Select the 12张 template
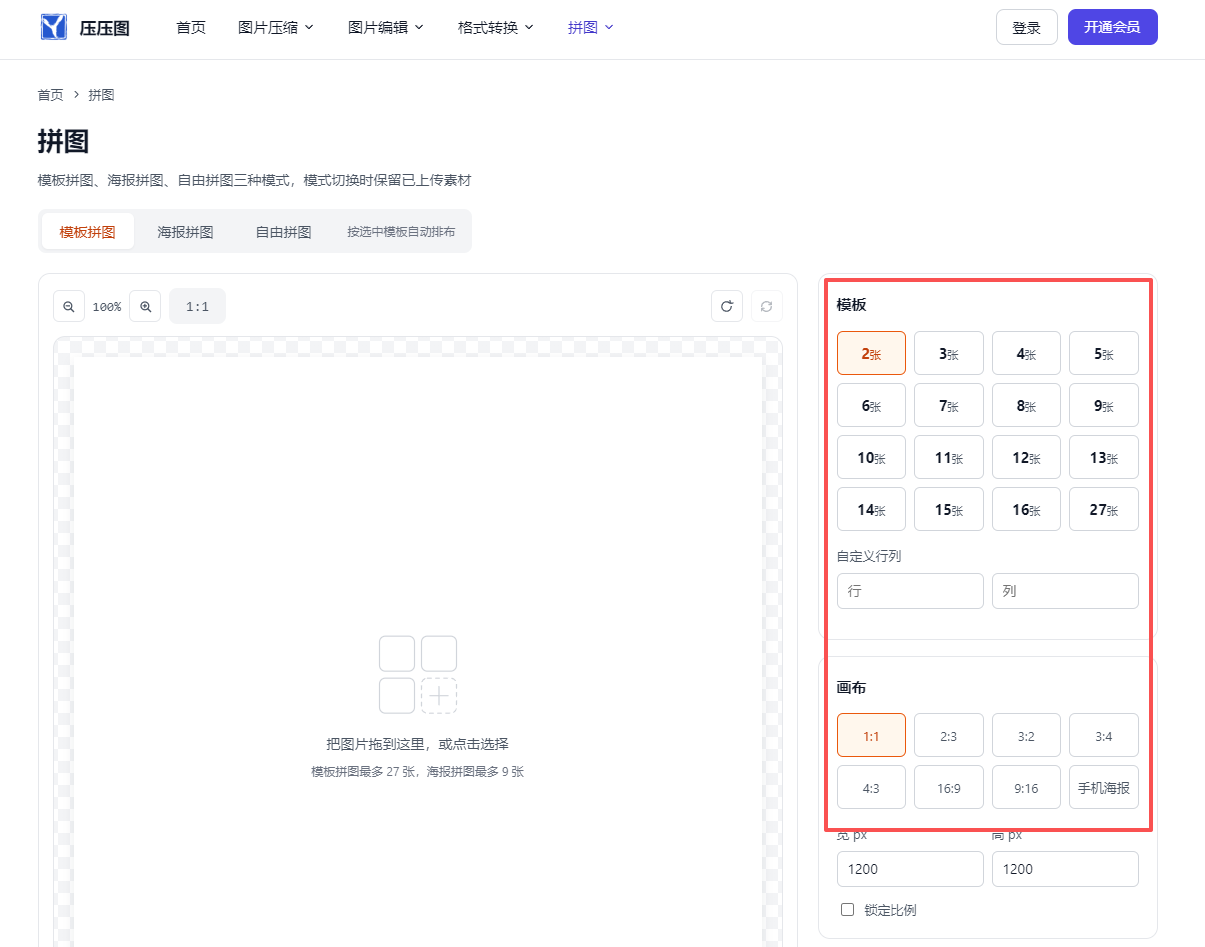 (1026, 457)
